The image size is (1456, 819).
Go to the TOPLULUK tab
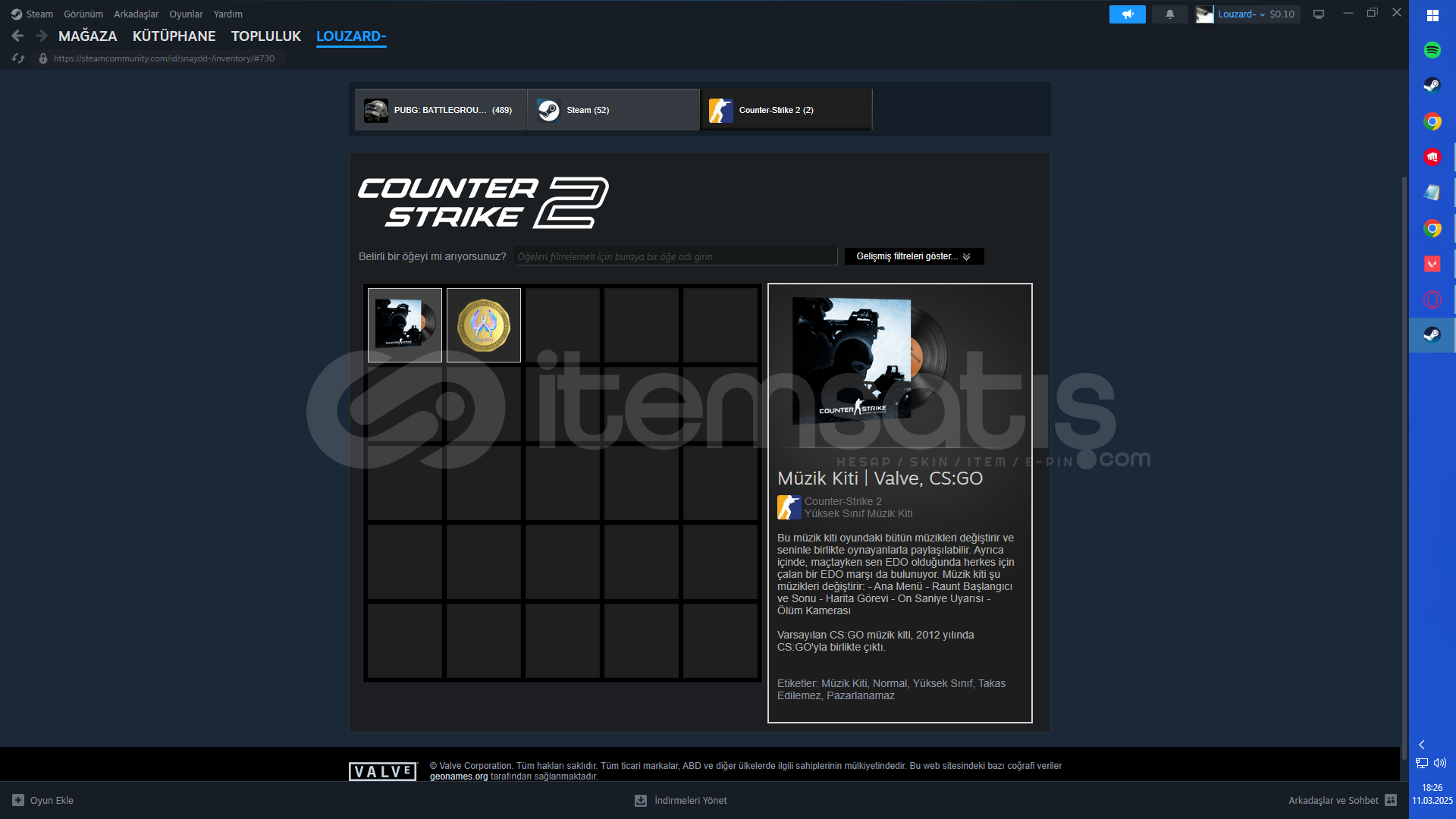coord(266,36)
